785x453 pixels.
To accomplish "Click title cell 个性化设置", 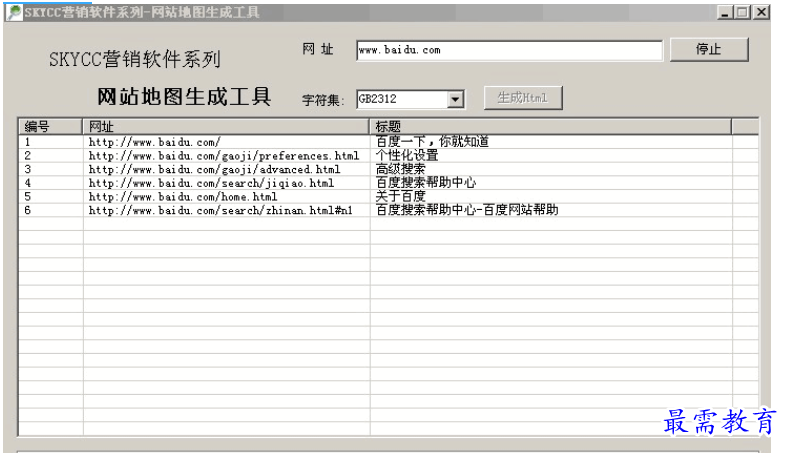I will pyautogui.click(x=407, y=156).
